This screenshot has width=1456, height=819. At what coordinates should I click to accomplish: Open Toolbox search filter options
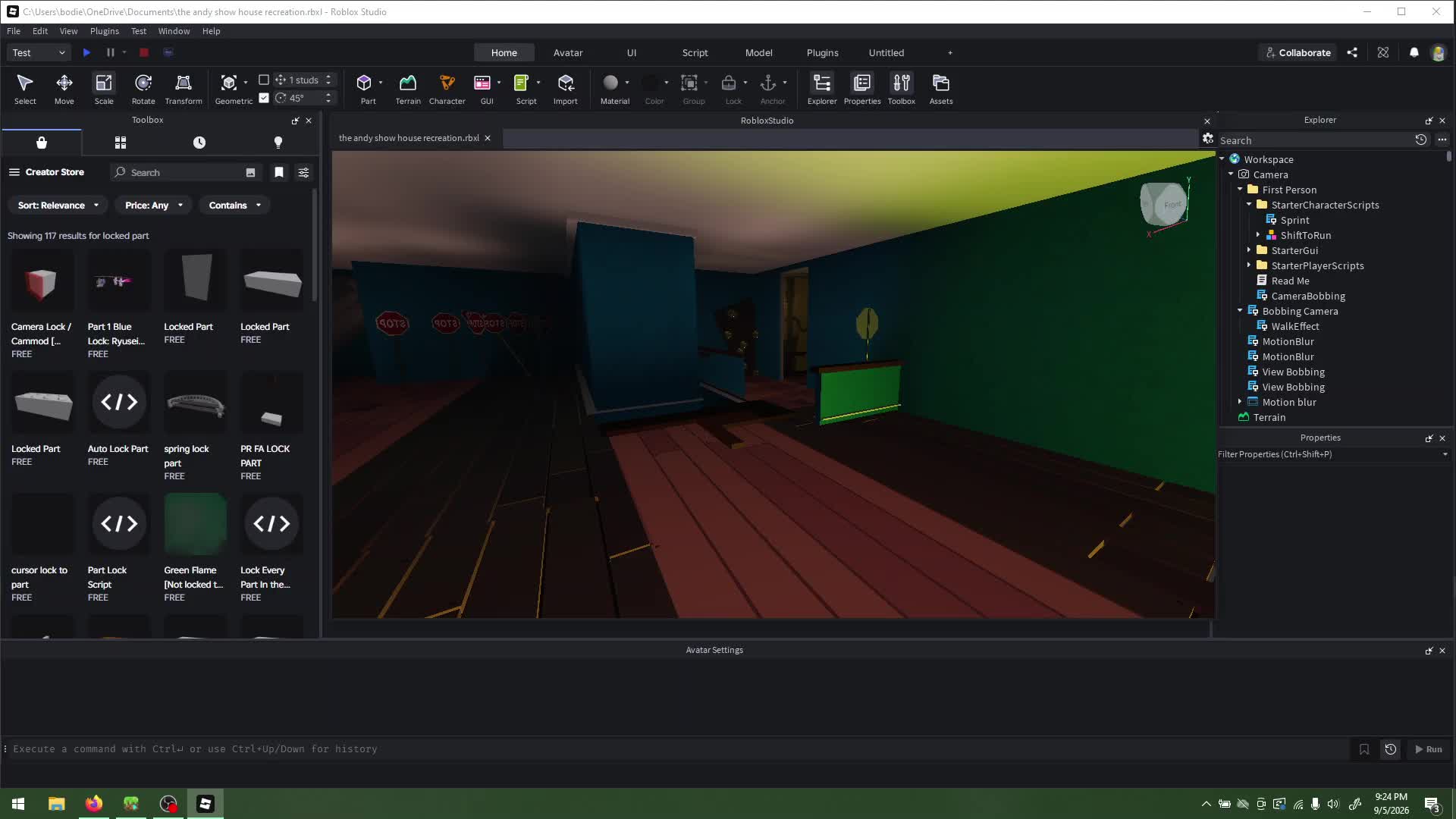coord(303,172)
